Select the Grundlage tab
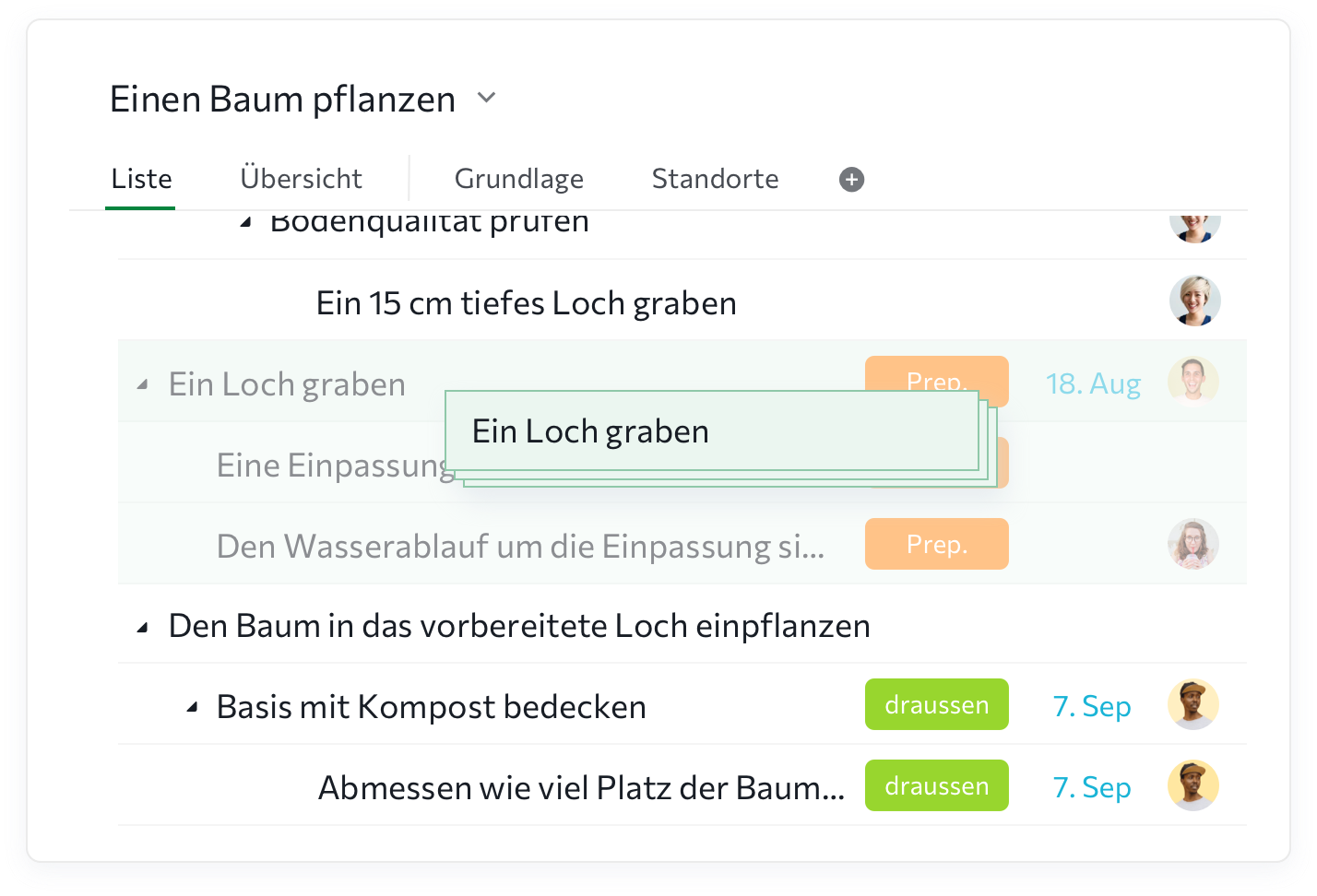 coord(518,179)
